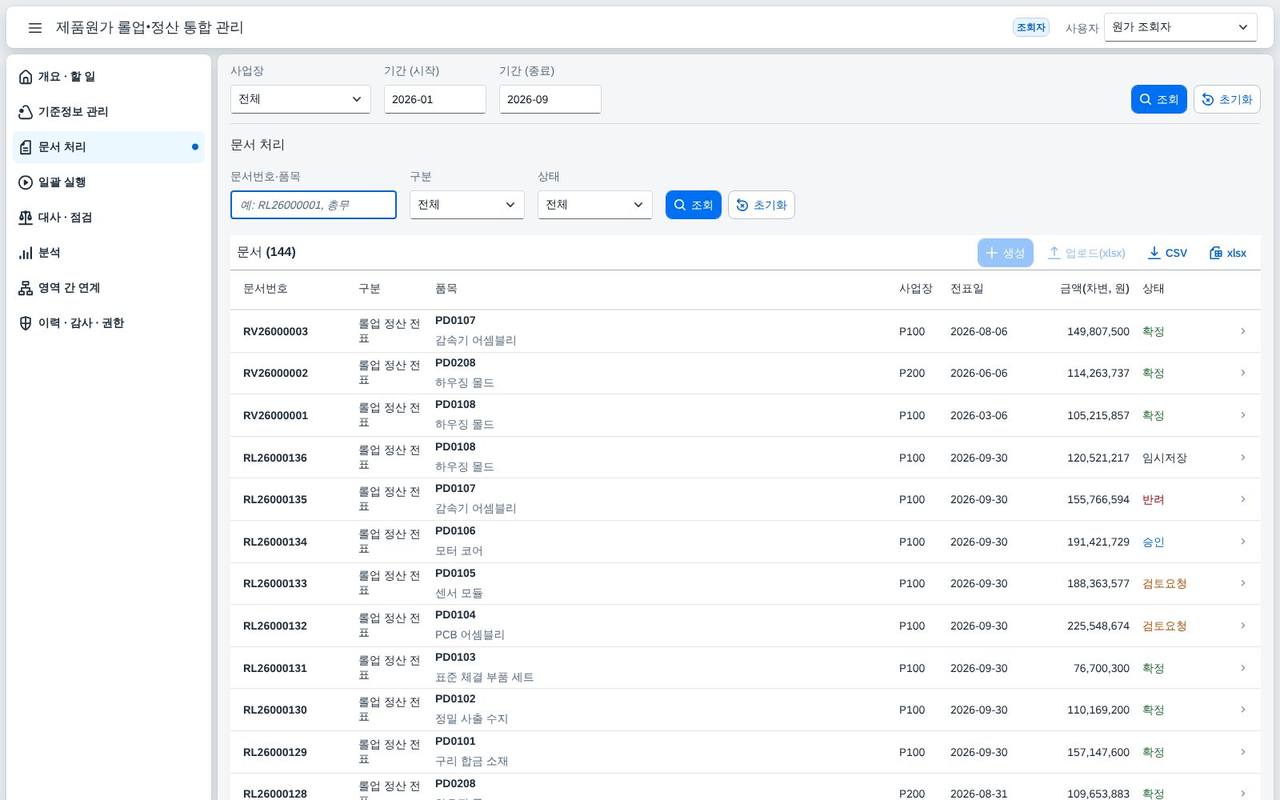Click the 일괄 실행 play icon
The height and width of the screenshot is (800, 1280).
(x=26, y=182)
